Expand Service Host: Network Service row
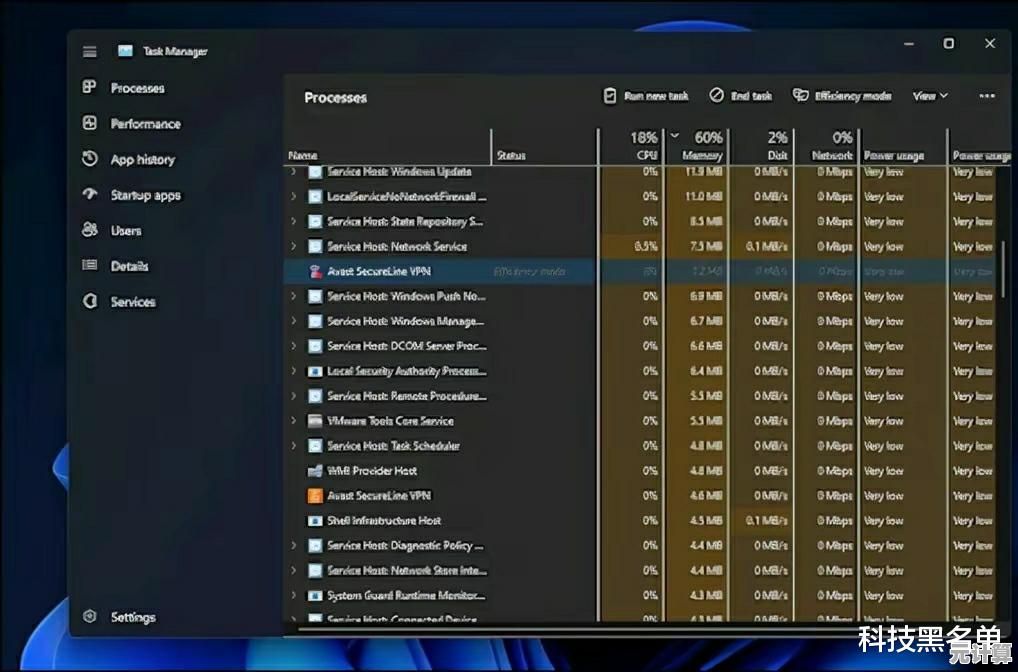This screenshot has height=672, width=1018. (x=293, y=246)
